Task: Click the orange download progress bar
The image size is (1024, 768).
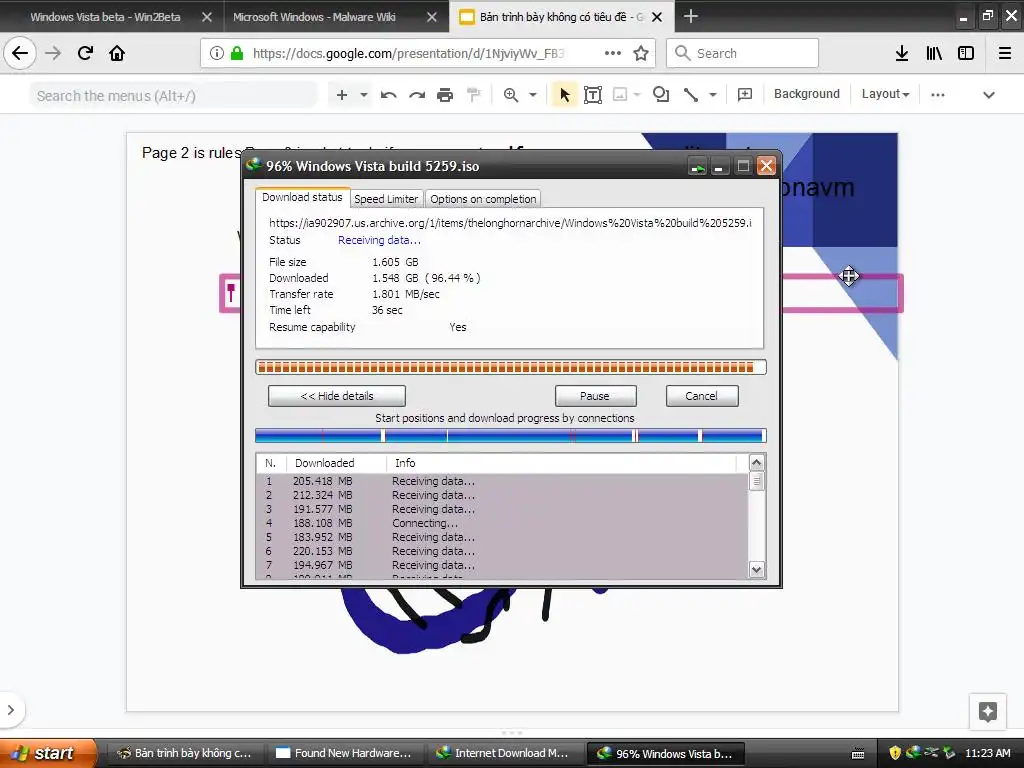Action: pyautogui.click(x=511, y=367)
